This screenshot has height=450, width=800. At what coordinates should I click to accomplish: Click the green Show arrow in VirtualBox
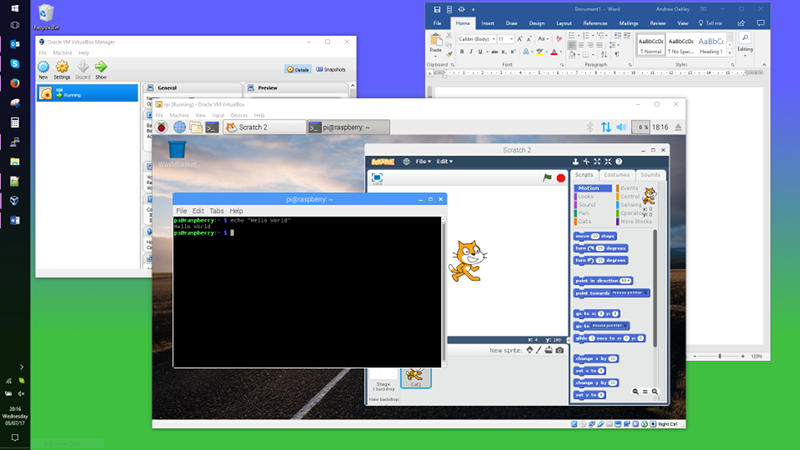101,68
